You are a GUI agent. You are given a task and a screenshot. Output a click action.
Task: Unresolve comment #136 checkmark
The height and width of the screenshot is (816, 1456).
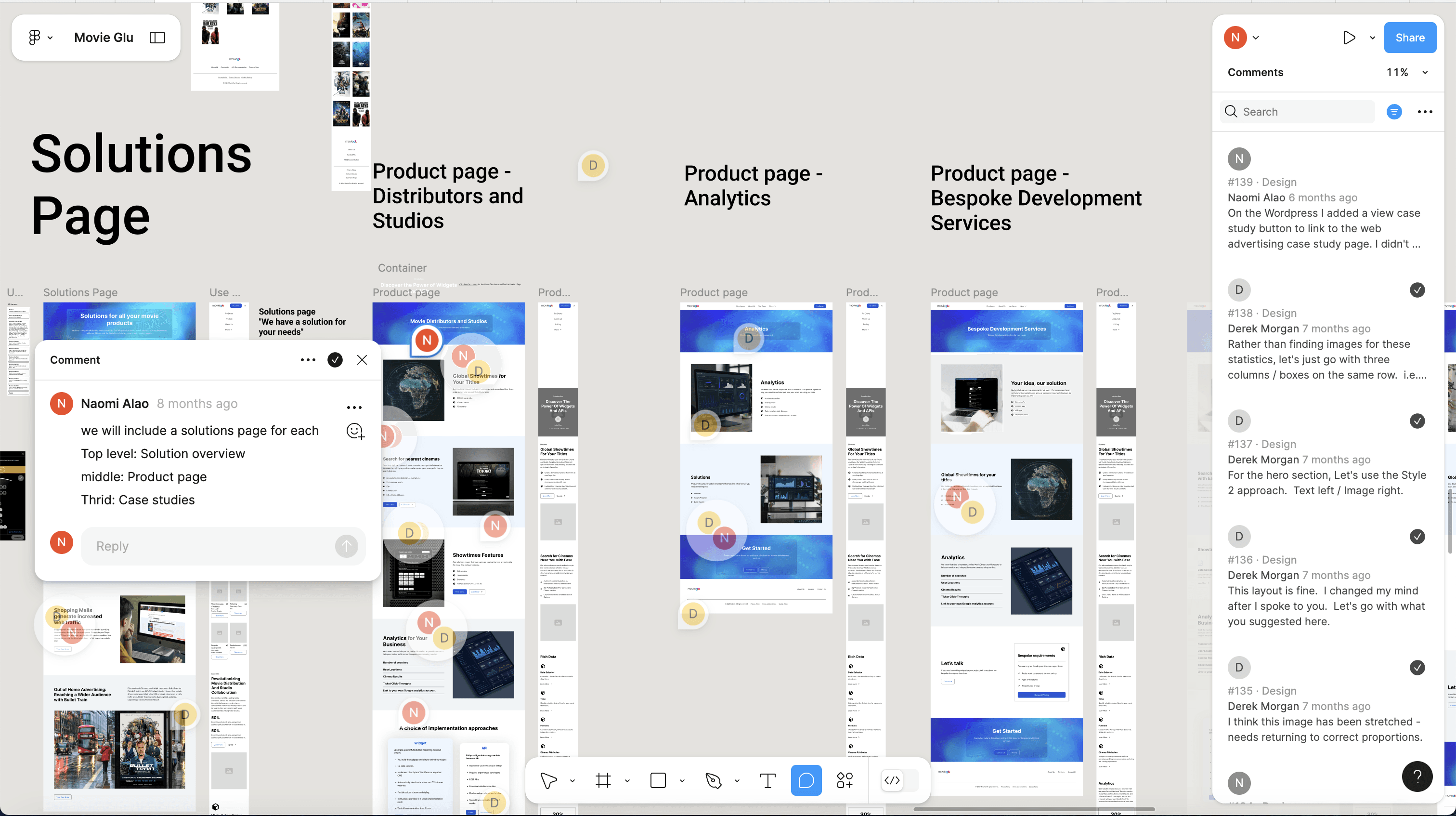[x=1417, y=537]
